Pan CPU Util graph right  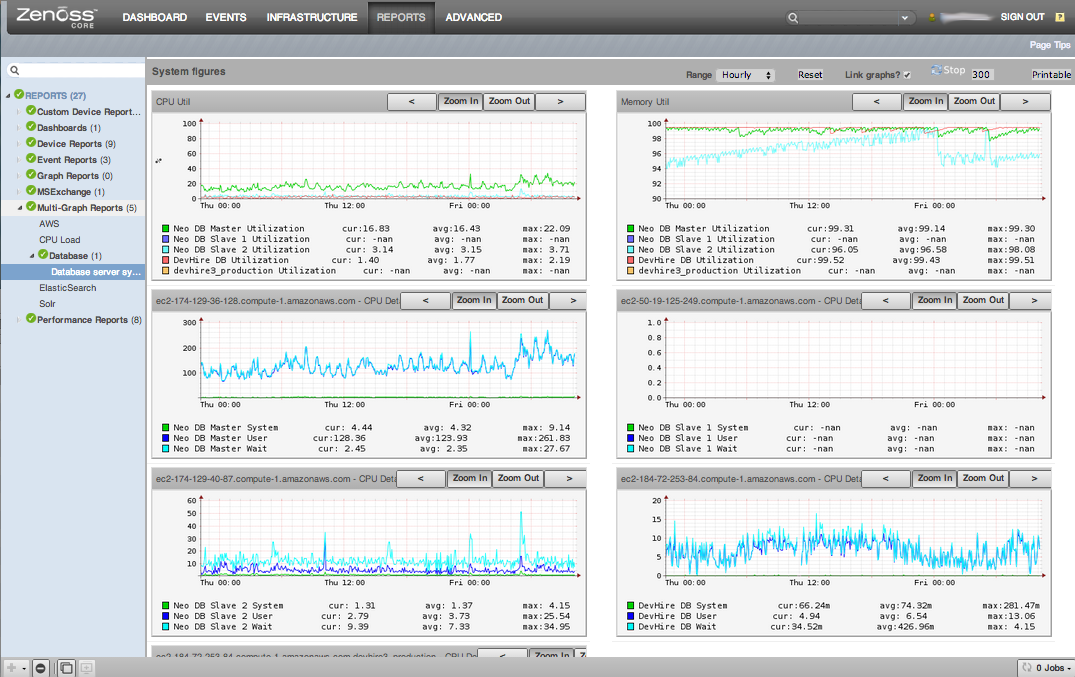561,102
